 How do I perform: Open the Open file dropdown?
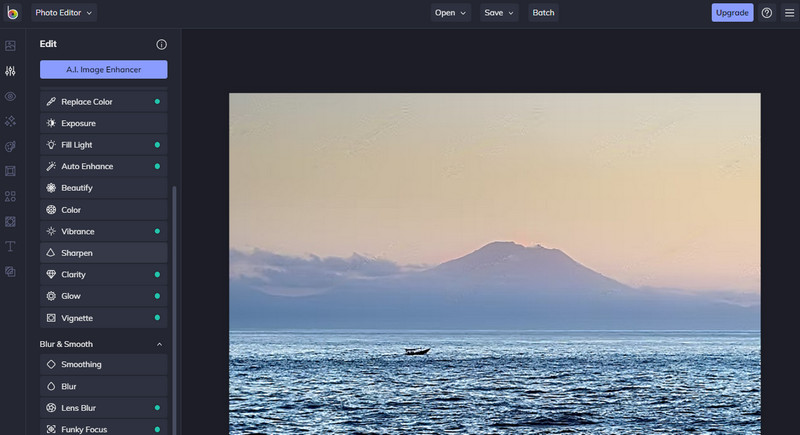click(449, 13)
